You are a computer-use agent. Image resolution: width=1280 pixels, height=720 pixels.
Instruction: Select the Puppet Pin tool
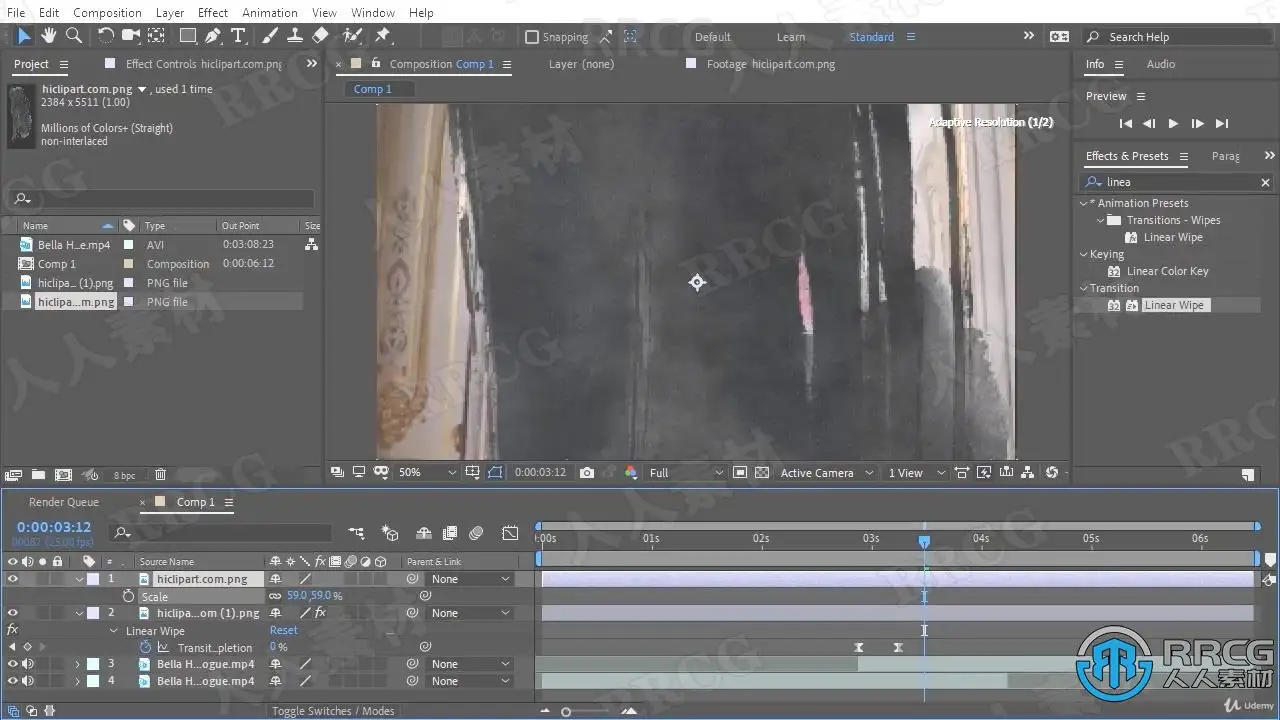382,36
